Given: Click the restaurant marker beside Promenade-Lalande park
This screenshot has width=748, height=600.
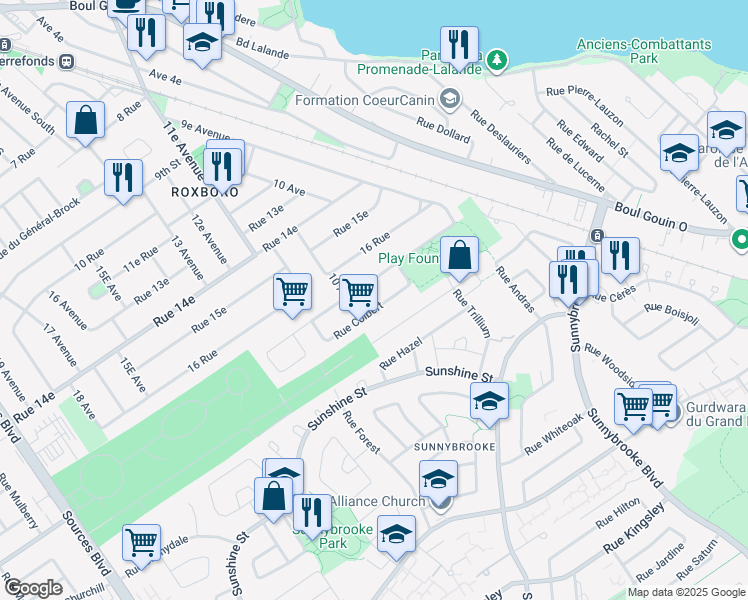Looking at the screenshot, I should tap(459, 44).
